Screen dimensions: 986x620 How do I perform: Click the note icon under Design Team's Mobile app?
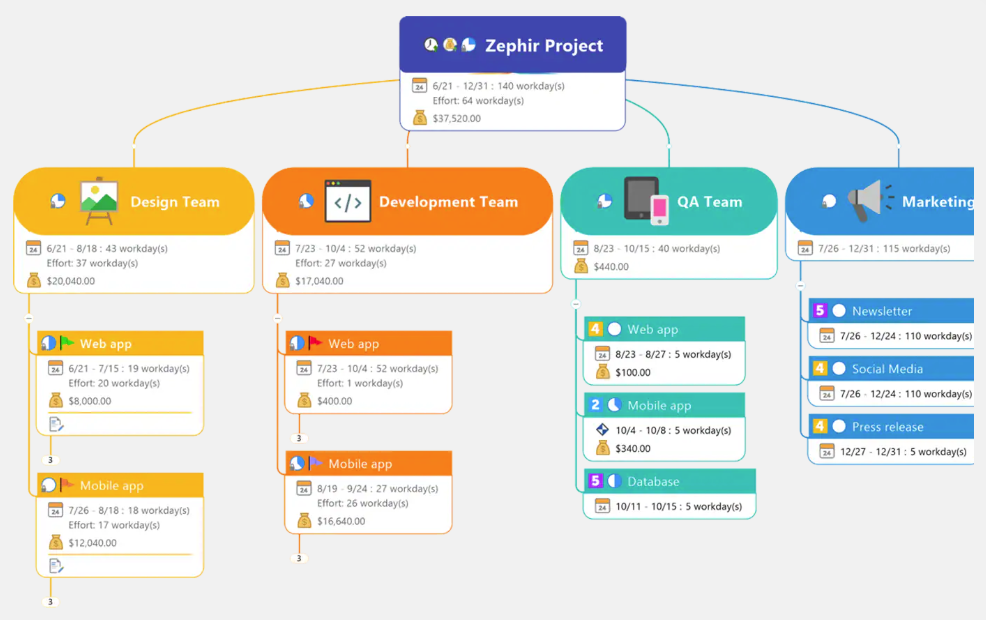click(x=54, y=564)
